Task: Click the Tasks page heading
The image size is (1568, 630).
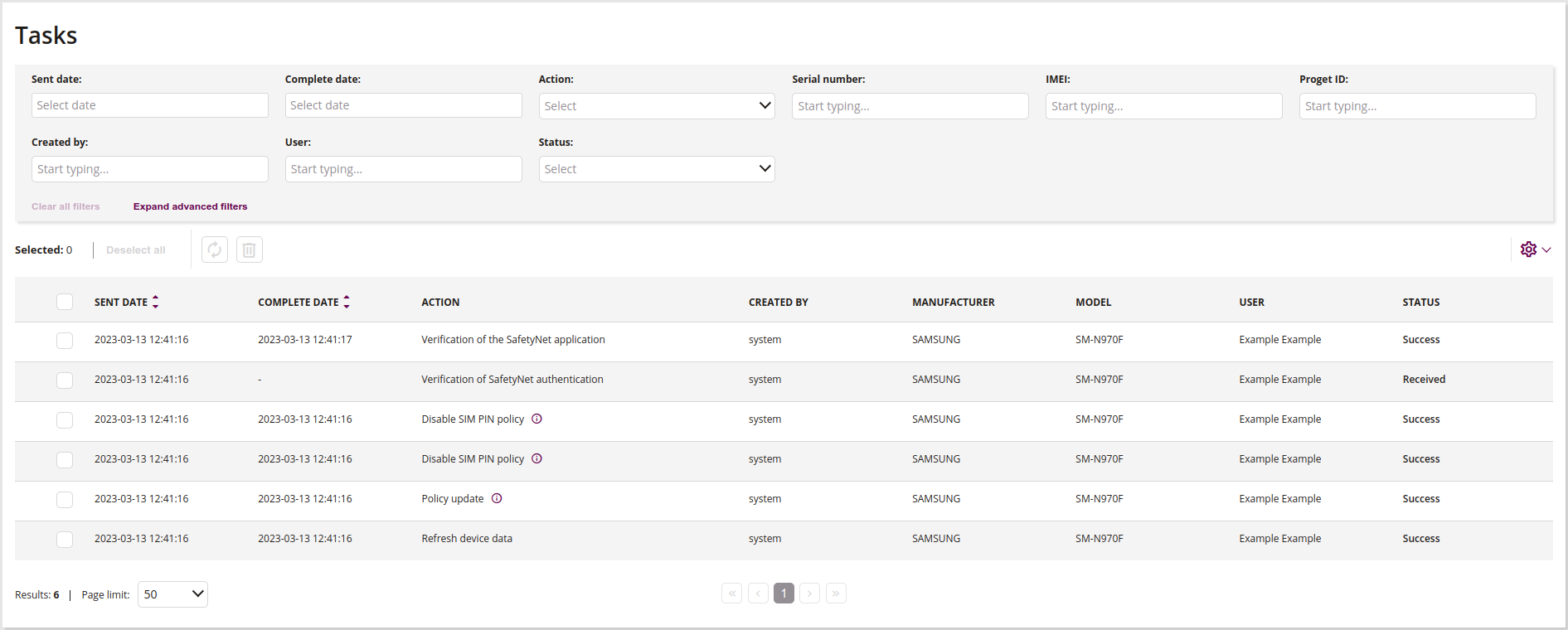Action: [46, 36]
